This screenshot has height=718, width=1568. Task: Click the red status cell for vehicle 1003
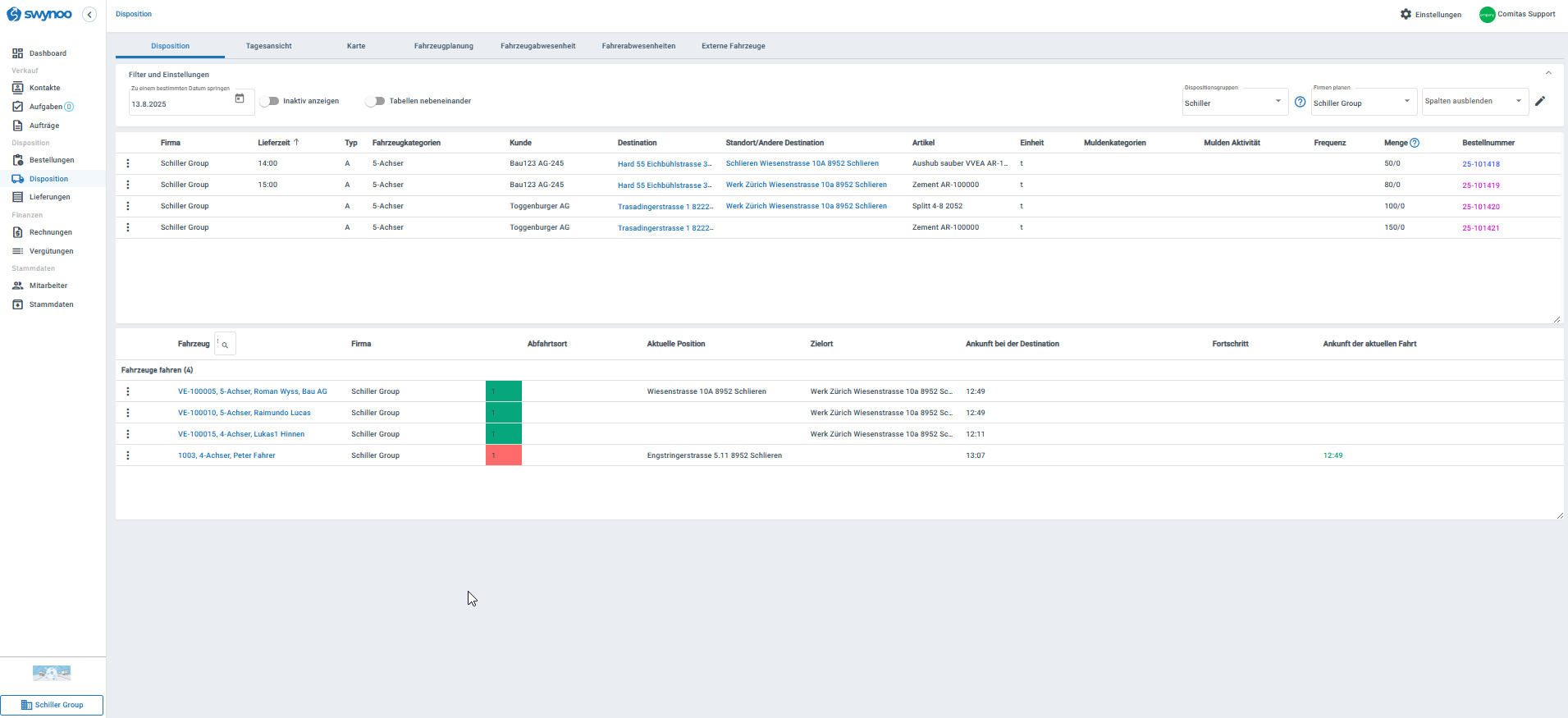coord(504,455)
